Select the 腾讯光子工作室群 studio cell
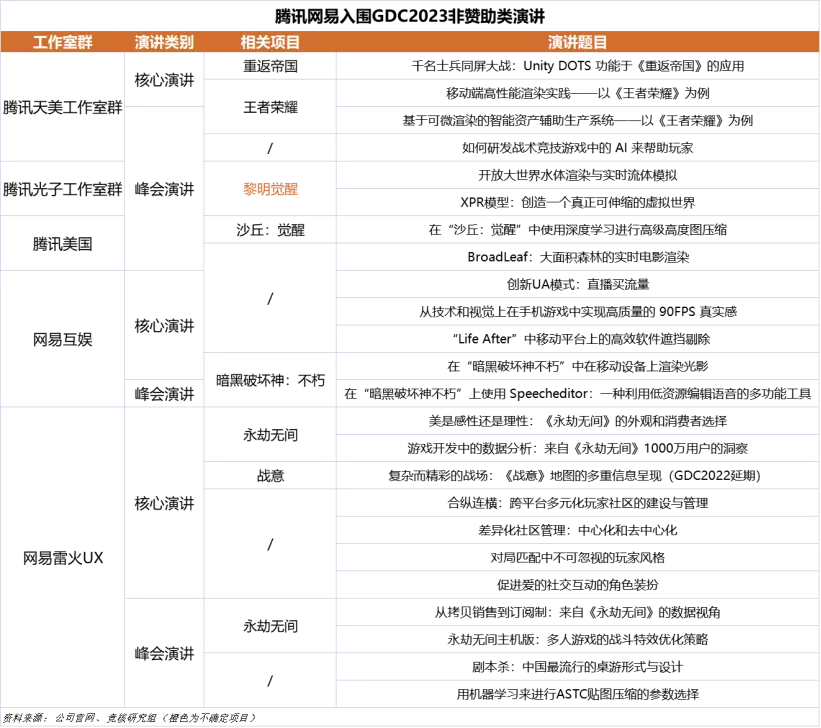 tap(62, 189)
